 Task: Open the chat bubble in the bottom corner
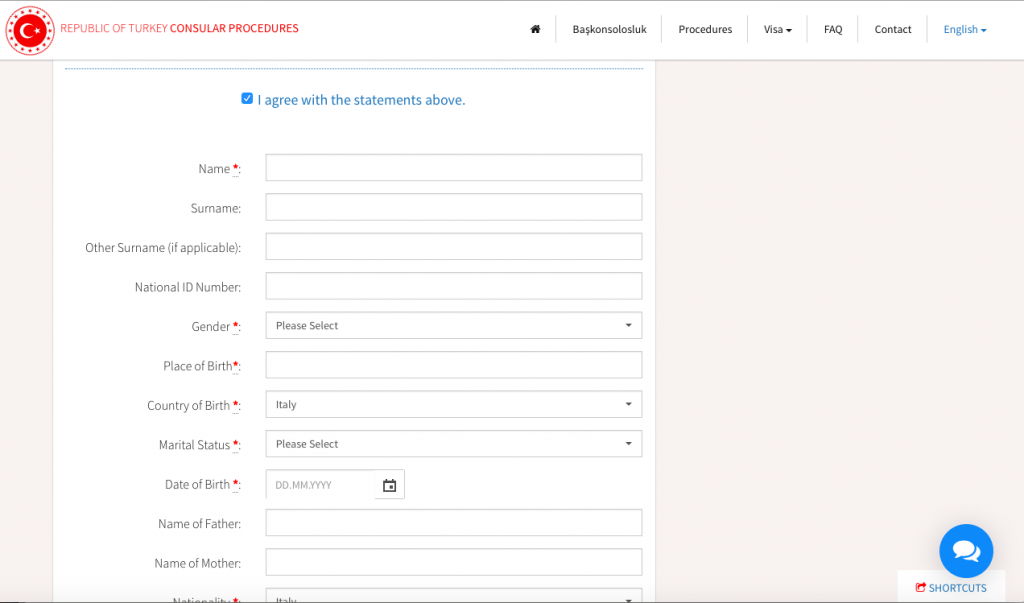tap(965, 550)
